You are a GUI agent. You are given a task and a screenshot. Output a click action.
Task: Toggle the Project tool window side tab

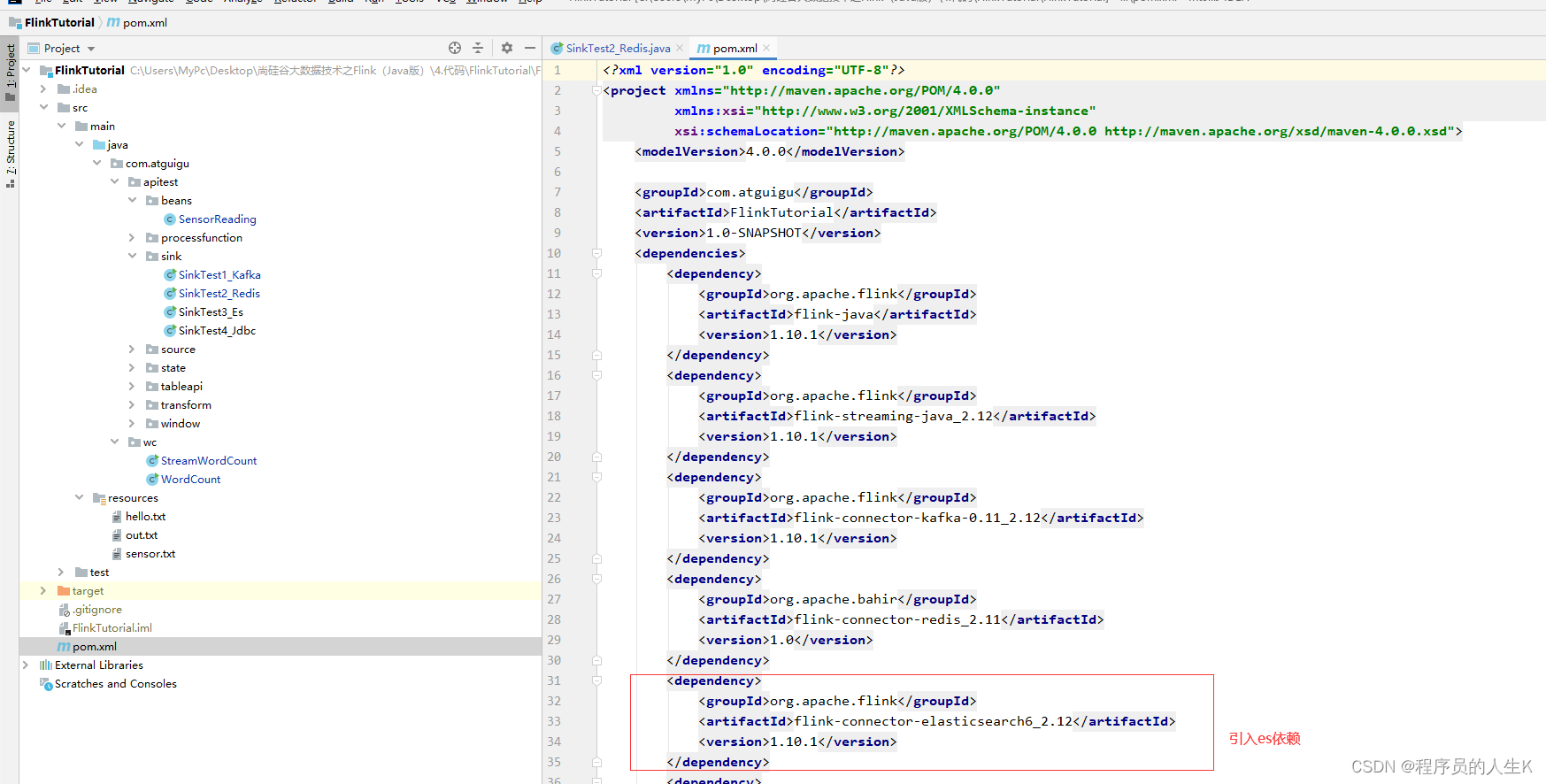tap(11, 71)
